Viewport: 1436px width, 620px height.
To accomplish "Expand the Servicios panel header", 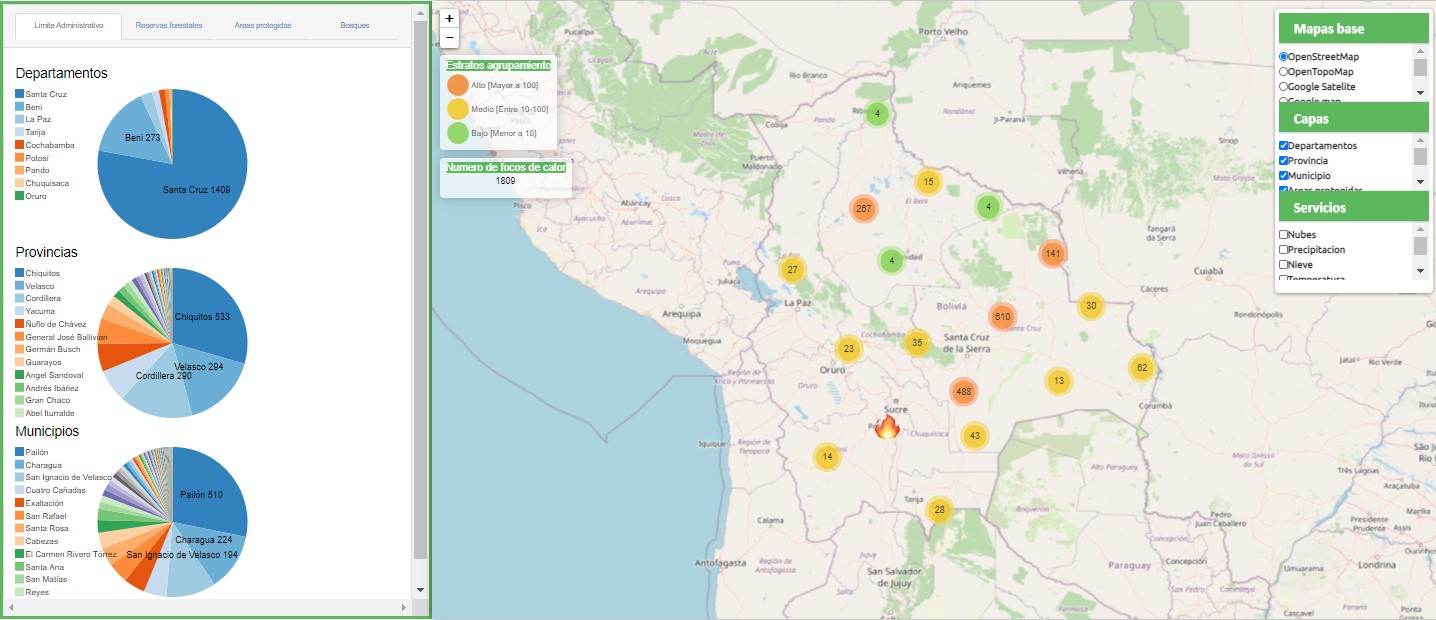I will pos(1353,207).
